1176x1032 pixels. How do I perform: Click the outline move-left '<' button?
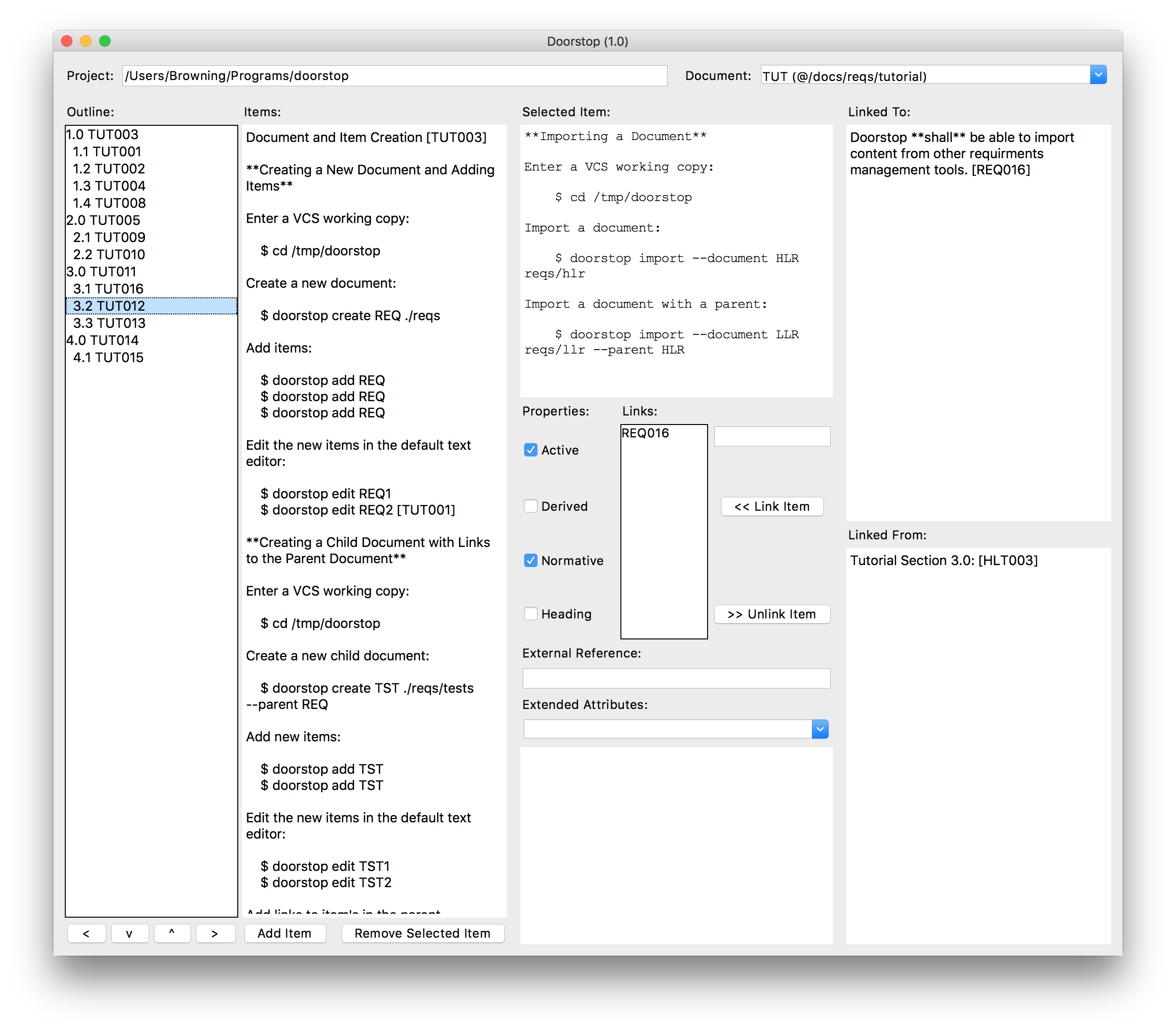(x=86, y=933)
